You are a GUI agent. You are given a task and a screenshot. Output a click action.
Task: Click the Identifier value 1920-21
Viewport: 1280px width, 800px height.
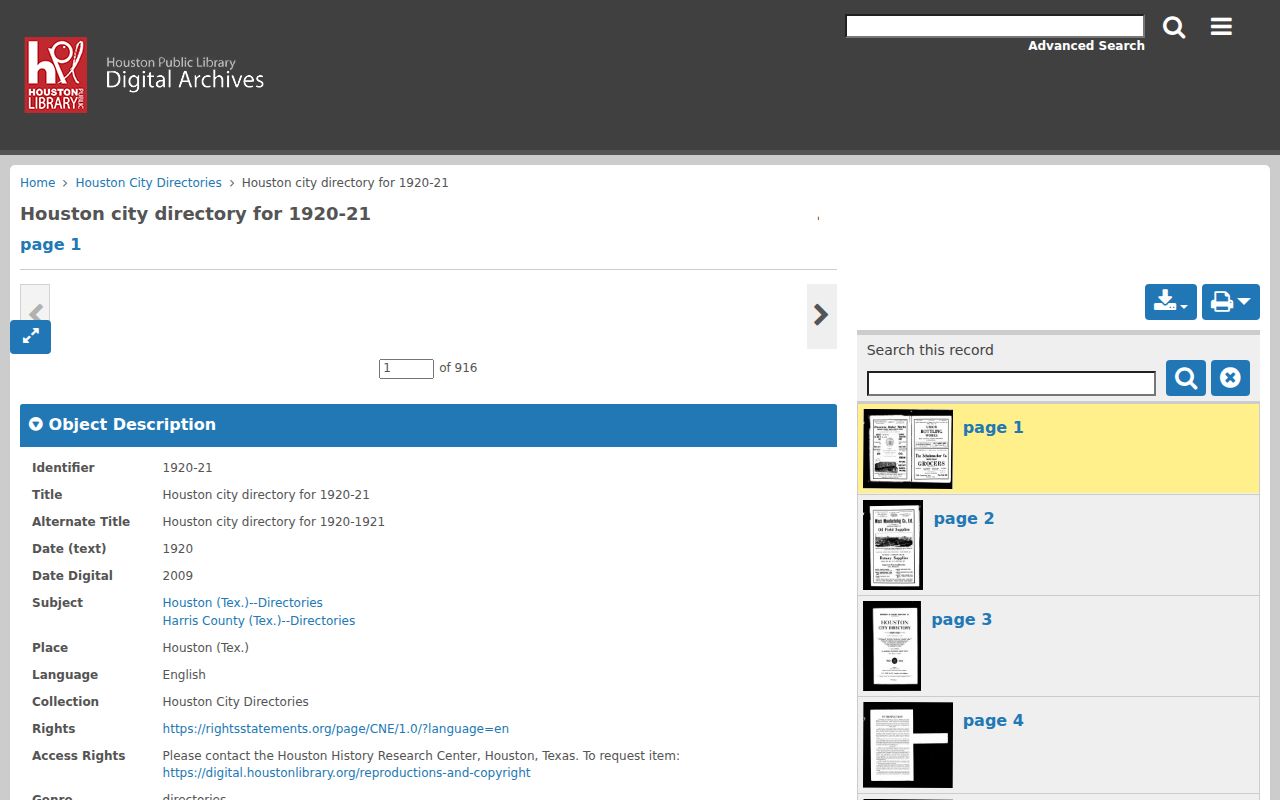click(x=188, y=468)
